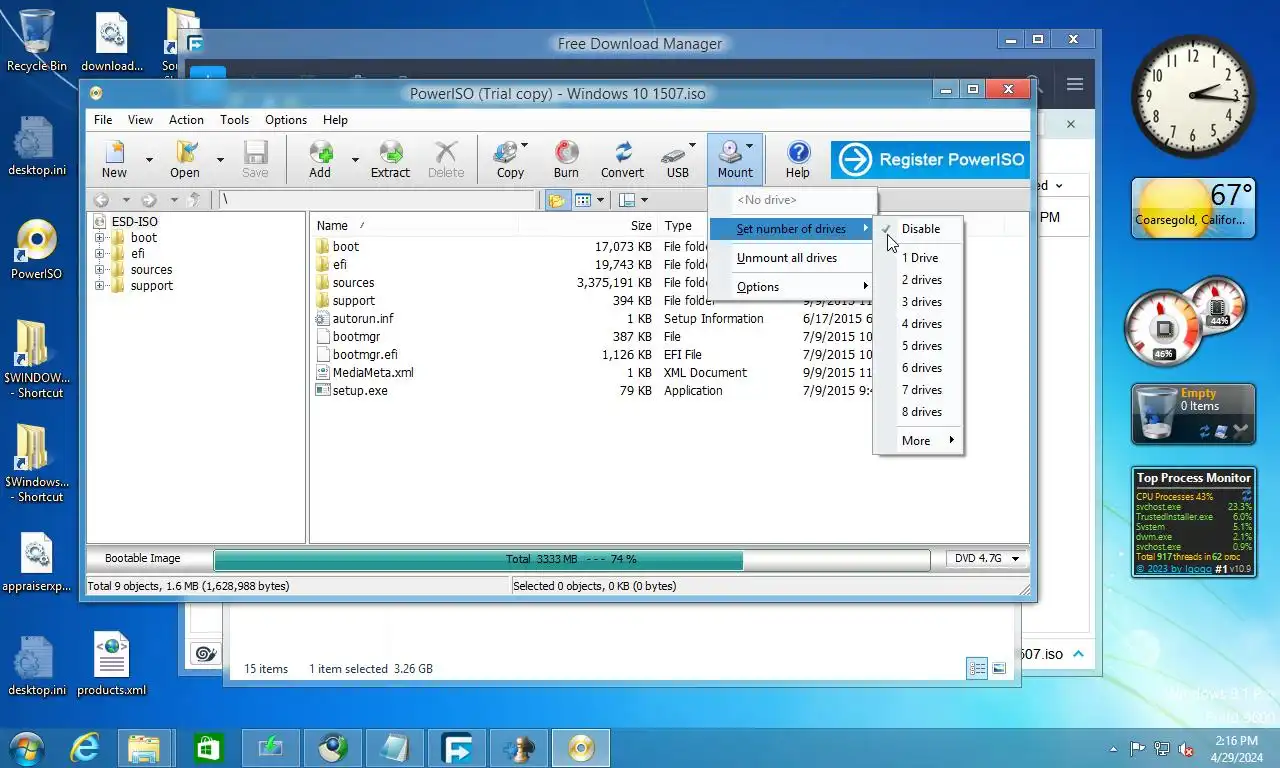This screenshot has width=1280, height=768.
Task: Select the bootmgr.efi file row
Action: click(x=365, y=355)
